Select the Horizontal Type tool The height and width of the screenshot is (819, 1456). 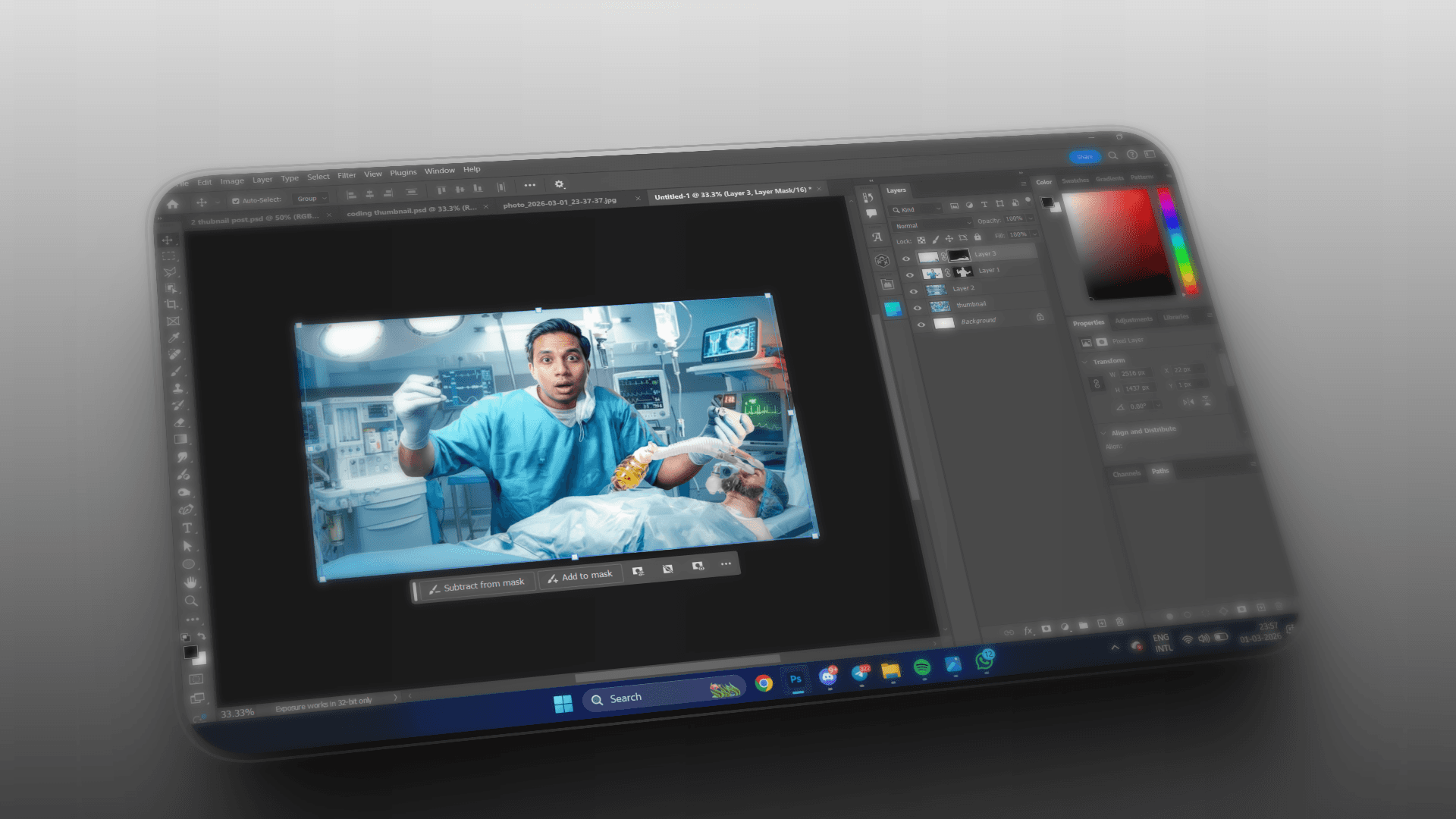pyautogui.click(x=187, y=528)
